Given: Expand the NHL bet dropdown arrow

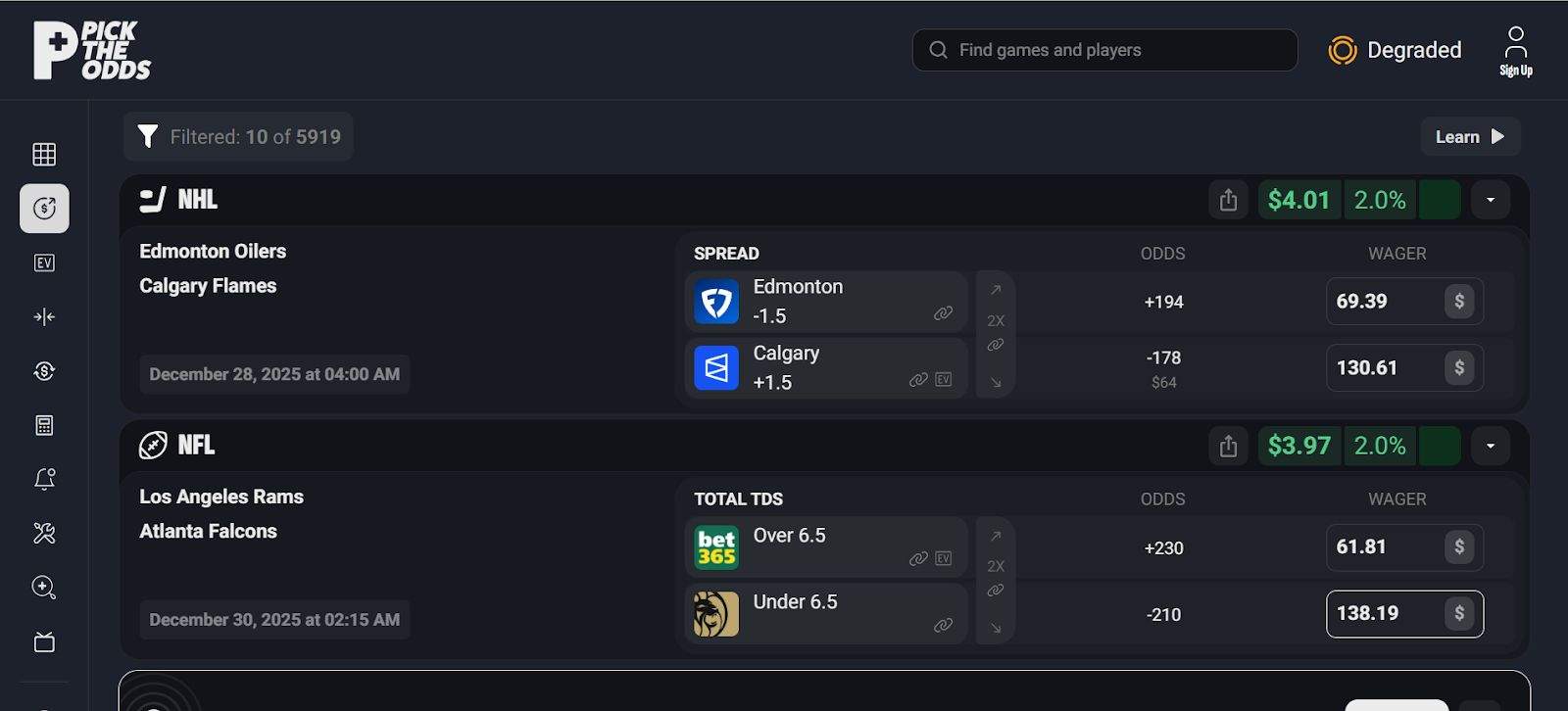Looking at the screenshot, I should pyautogui.click(x=1490, y=200).
